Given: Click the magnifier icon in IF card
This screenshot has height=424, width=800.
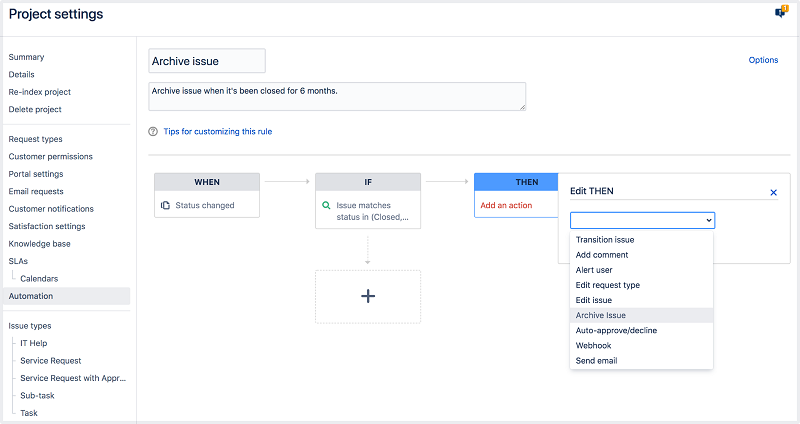Looking at the screenshot, I should pyautogui.click(x=326, y=205).
